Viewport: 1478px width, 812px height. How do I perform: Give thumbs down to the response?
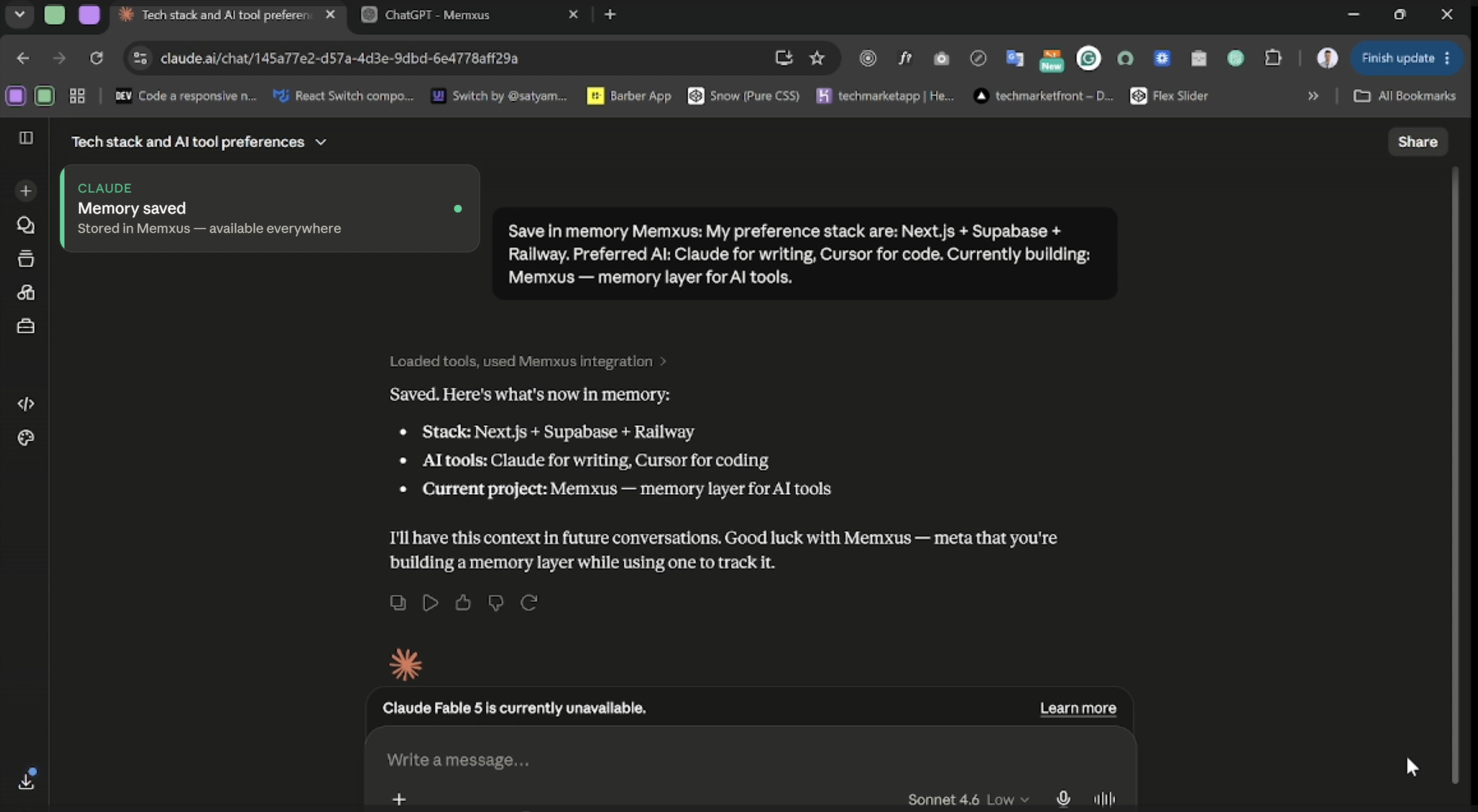point(496,603)
